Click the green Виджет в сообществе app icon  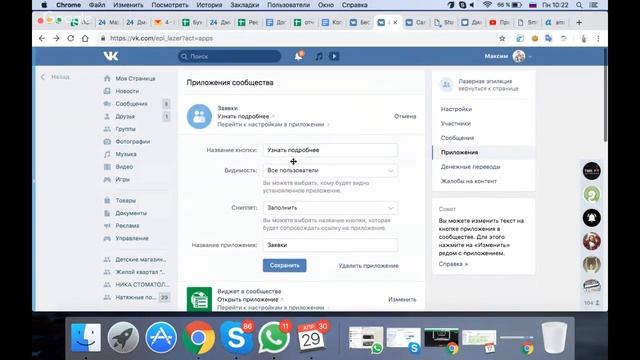[x=199, y=299]
